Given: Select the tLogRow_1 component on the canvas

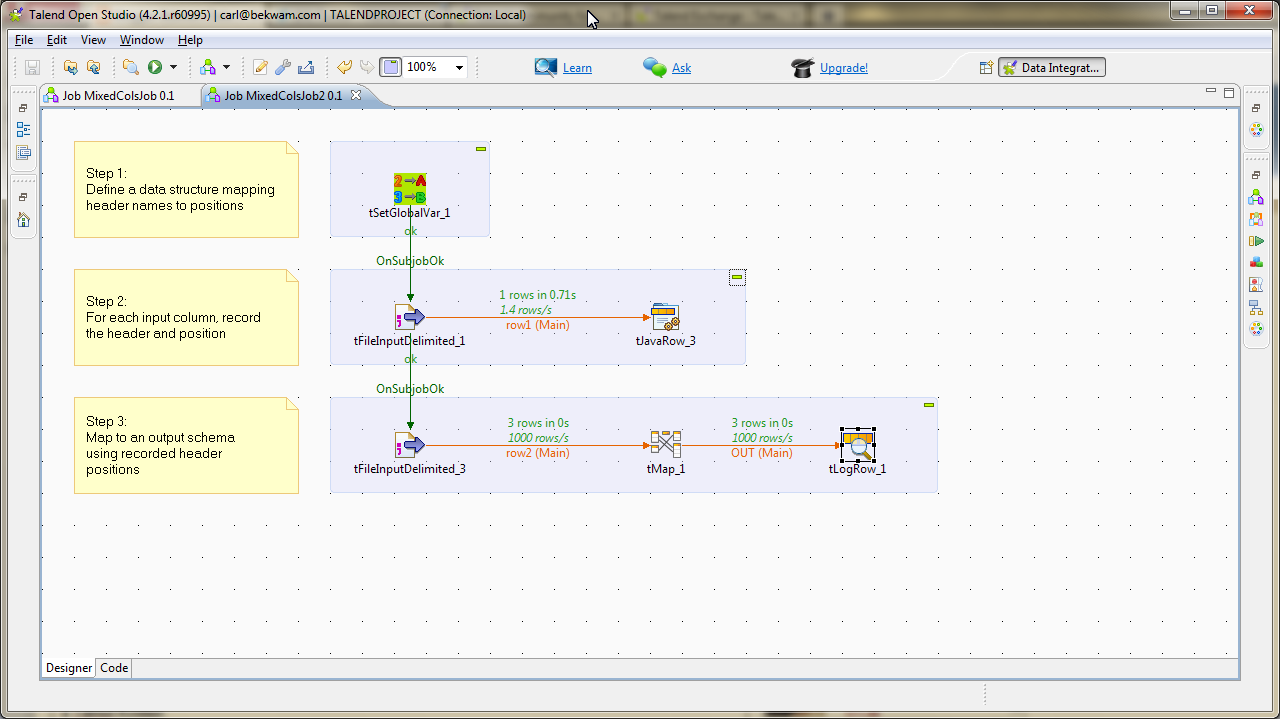Looking at the screenshot, I should 857,443.
